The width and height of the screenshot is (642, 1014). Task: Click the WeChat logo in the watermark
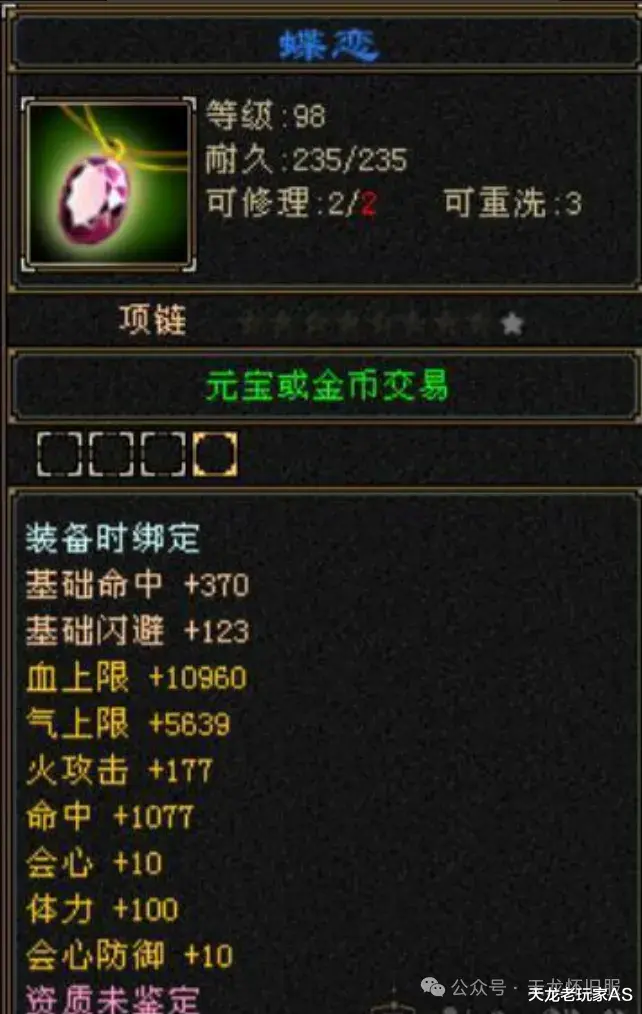point(433,987)
